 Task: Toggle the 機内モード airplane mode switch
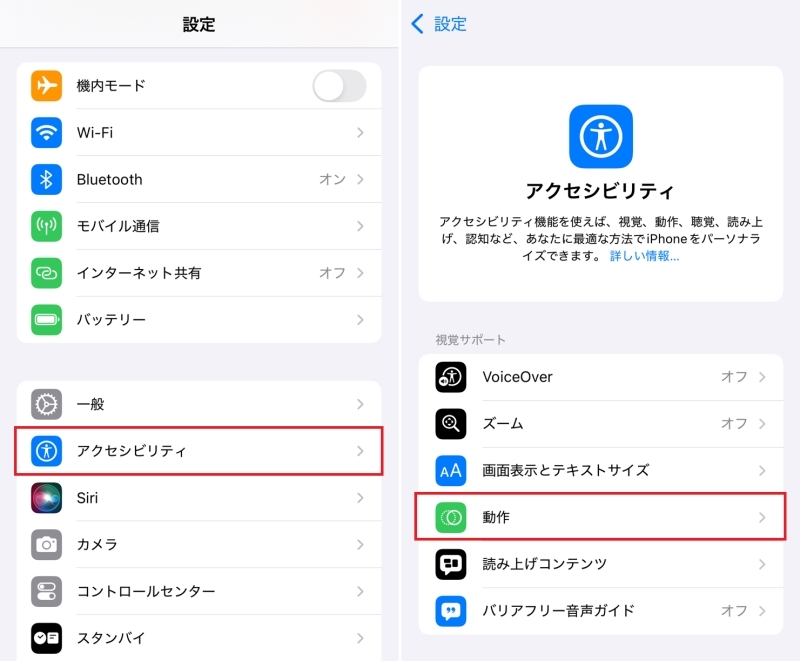[x=339, y=86]
